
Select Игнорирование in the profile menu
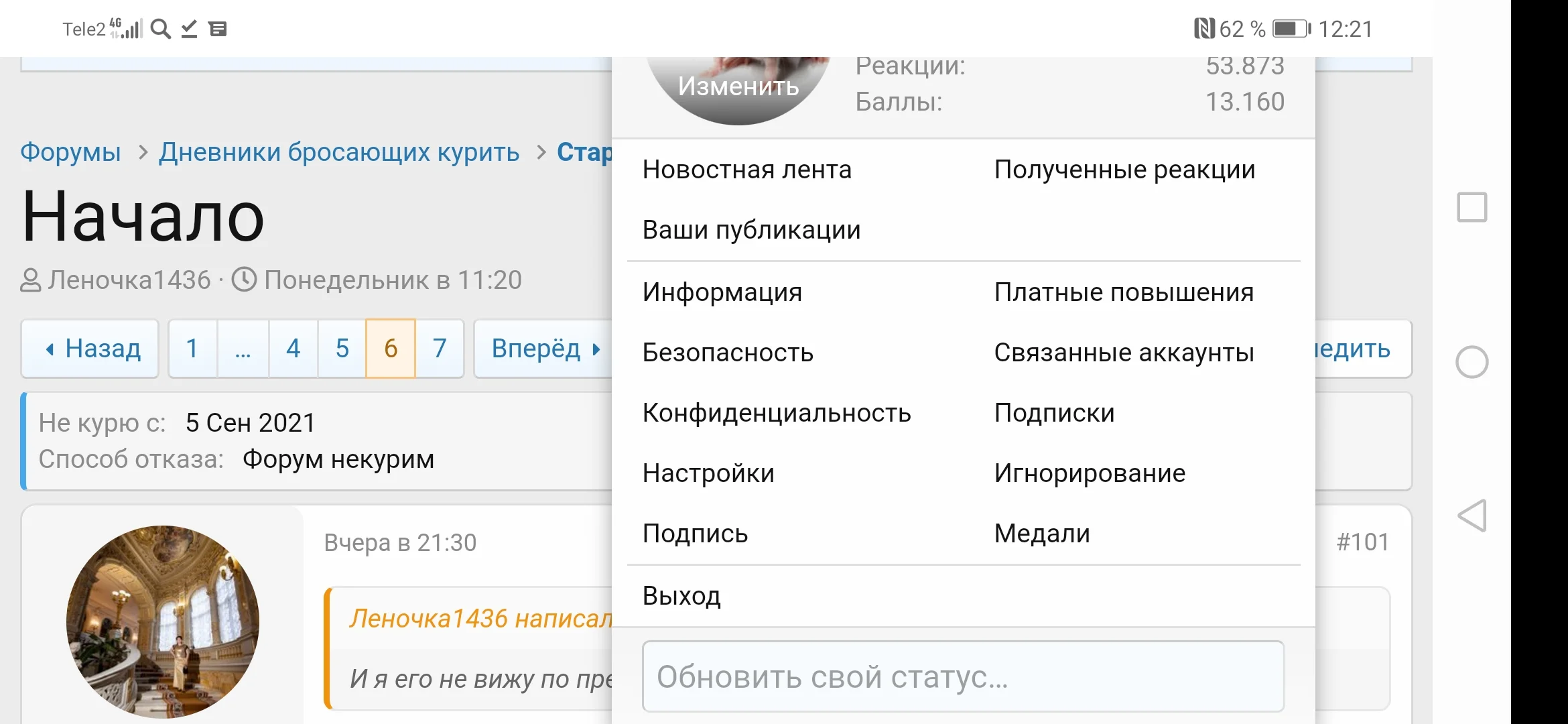pyautogui.click(x=1089, y=473)
